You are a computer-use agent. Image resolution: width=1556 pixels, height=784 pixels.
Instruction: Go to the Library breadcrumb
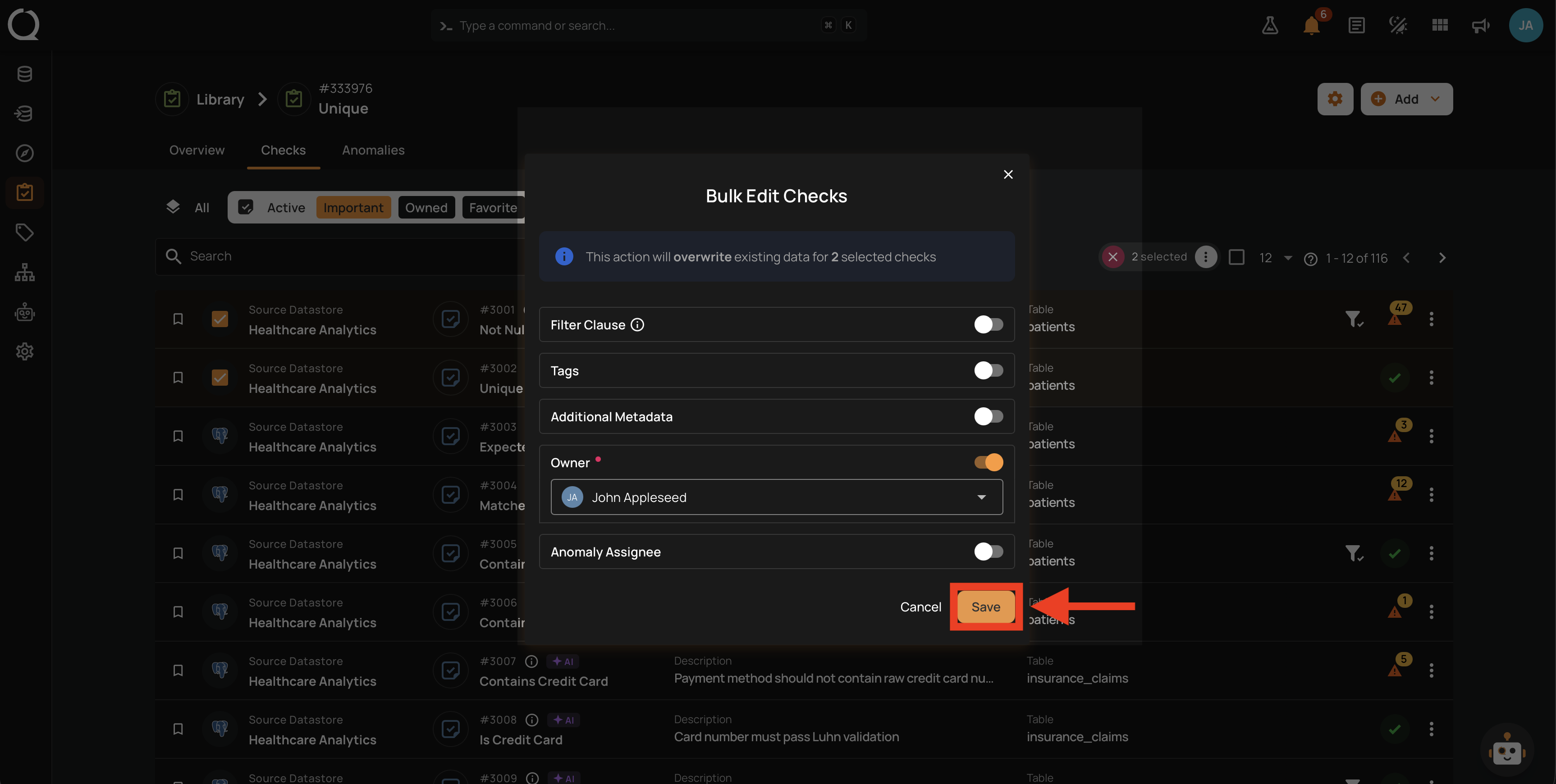coord(220,100)
